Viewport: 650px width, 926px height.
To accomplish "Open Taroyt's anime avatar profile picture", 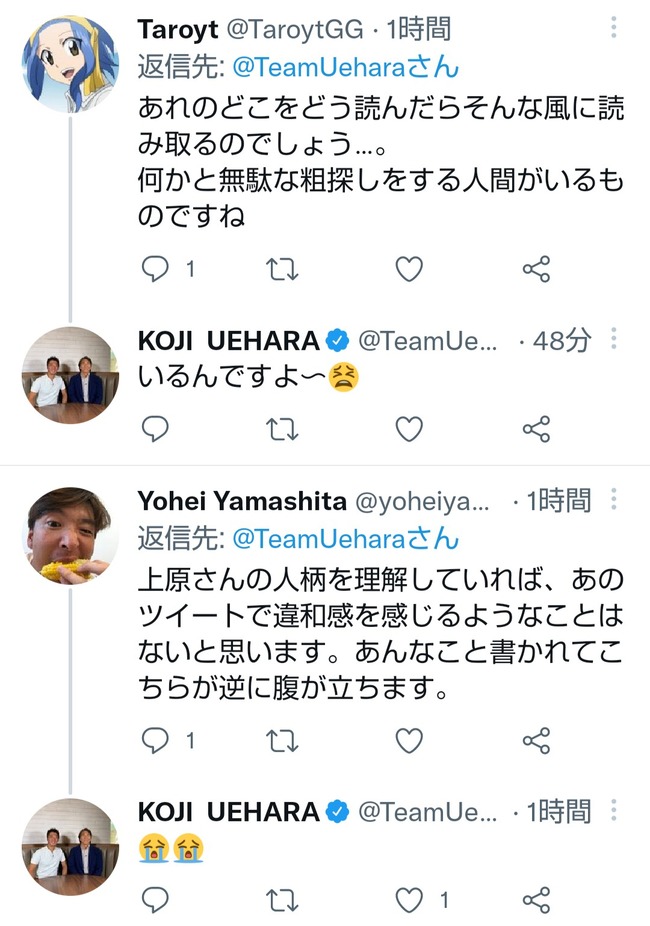I will coord(70,63).
